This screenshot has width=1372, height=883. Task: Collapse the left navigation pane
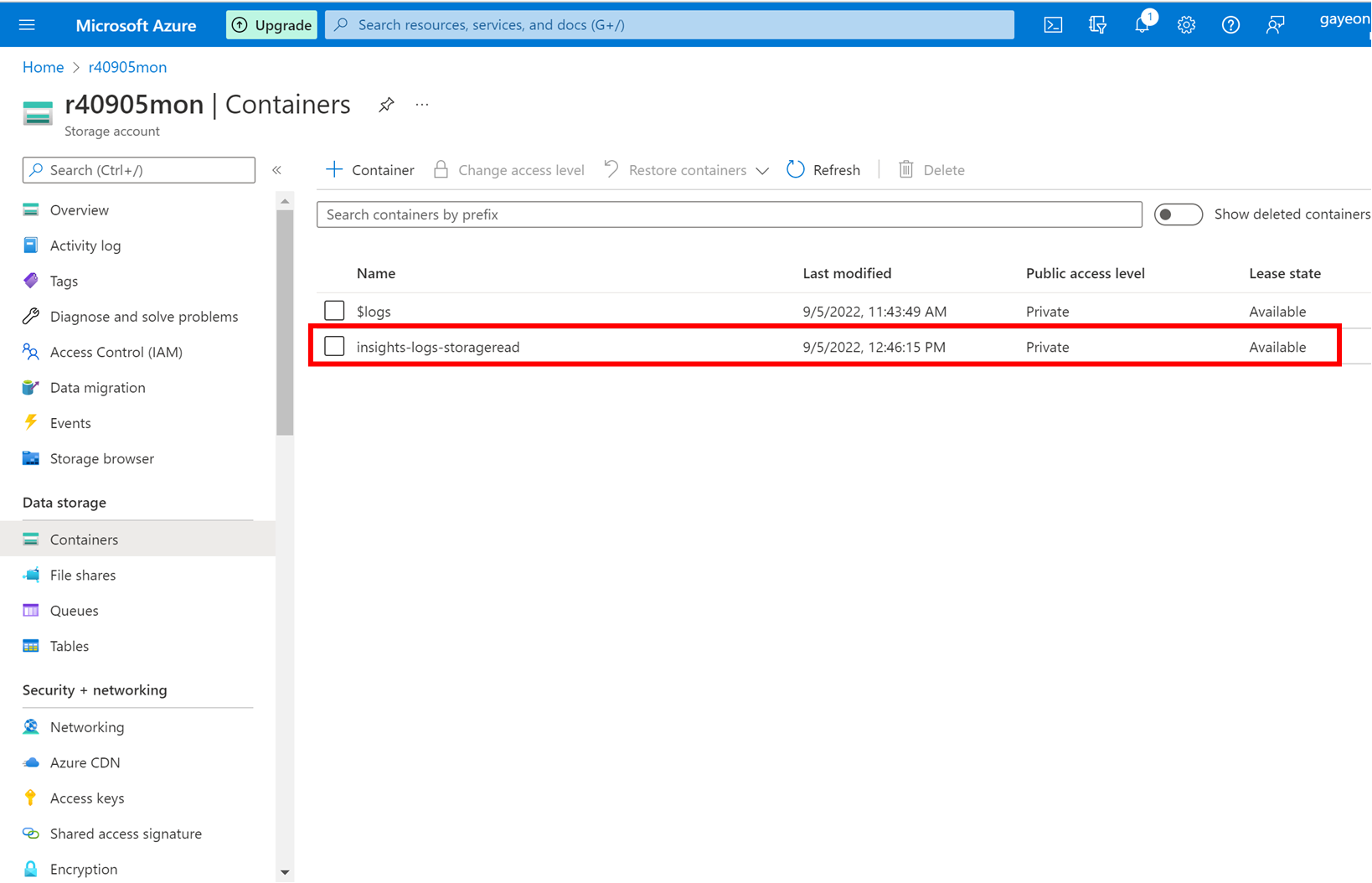[x=276, y=170]
